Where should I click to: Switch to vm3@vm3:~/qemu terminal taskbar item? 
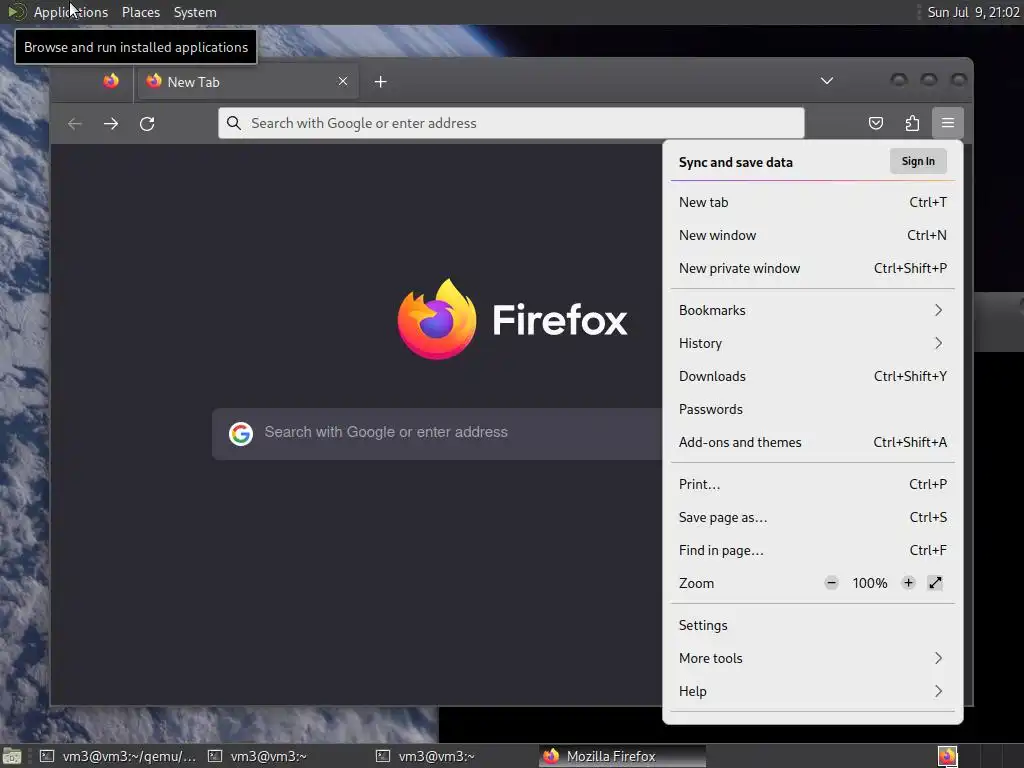(118, 756)
